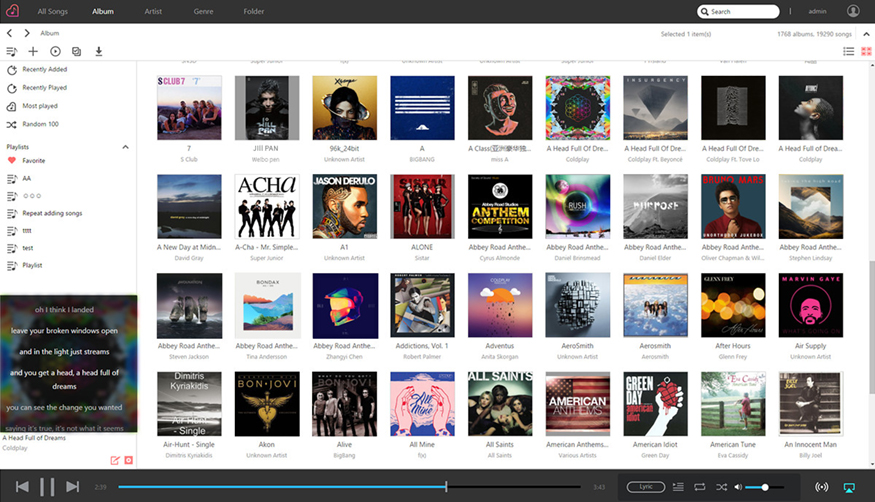Image resolution: width=875 pixels, height=502 pixels.
Task: Open the now playing queue icon
Action: pyautogui.click(x=678, y=487)
